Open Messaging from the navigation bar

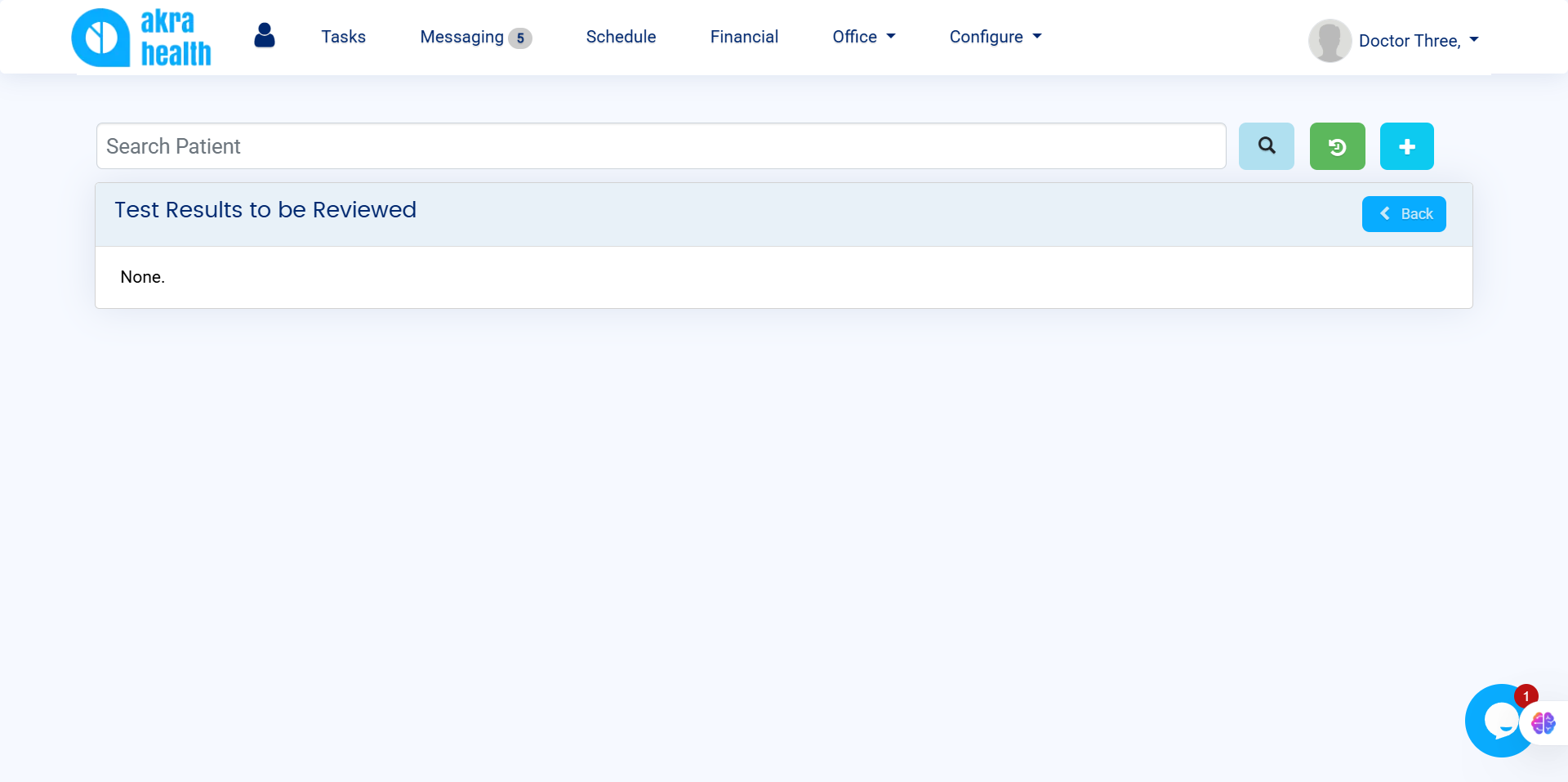pyautogui.click(x=475, y=38)
